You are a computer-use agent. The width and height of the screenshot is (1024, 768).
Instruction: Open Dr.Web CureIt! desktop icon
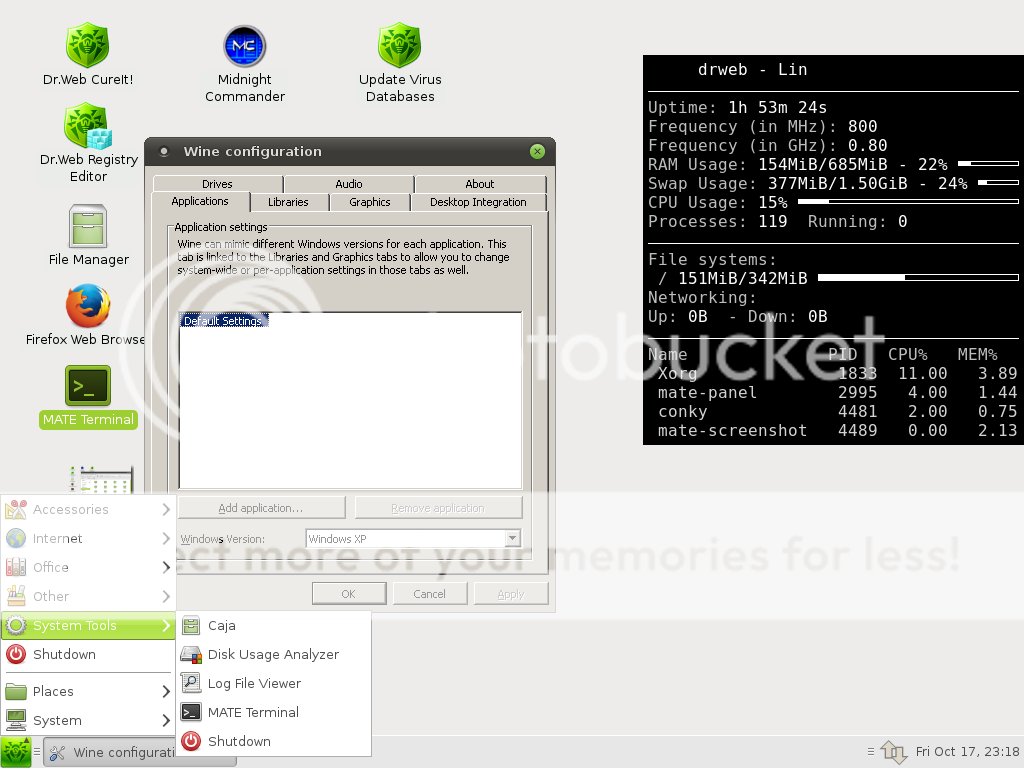coord(88,46)
